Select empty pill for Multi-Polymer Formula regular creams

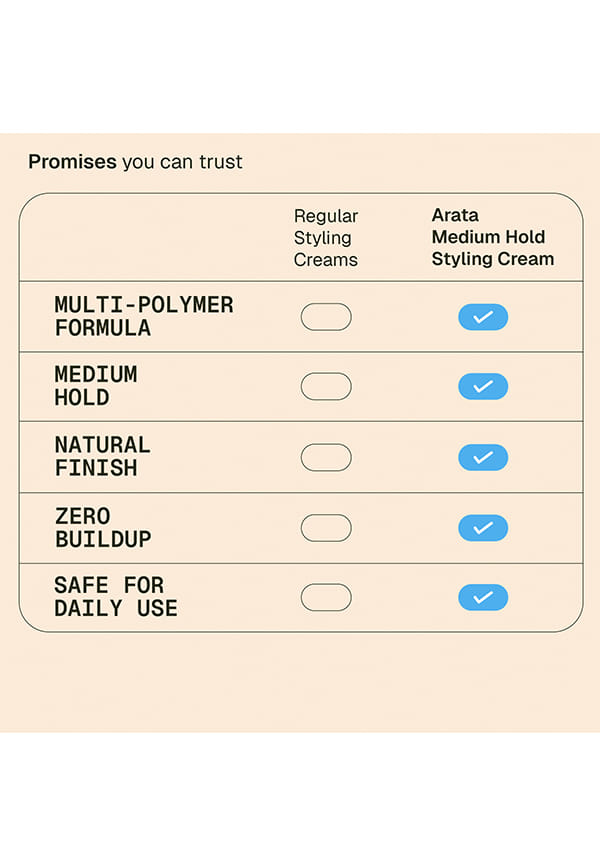click(x=326, y=317)
